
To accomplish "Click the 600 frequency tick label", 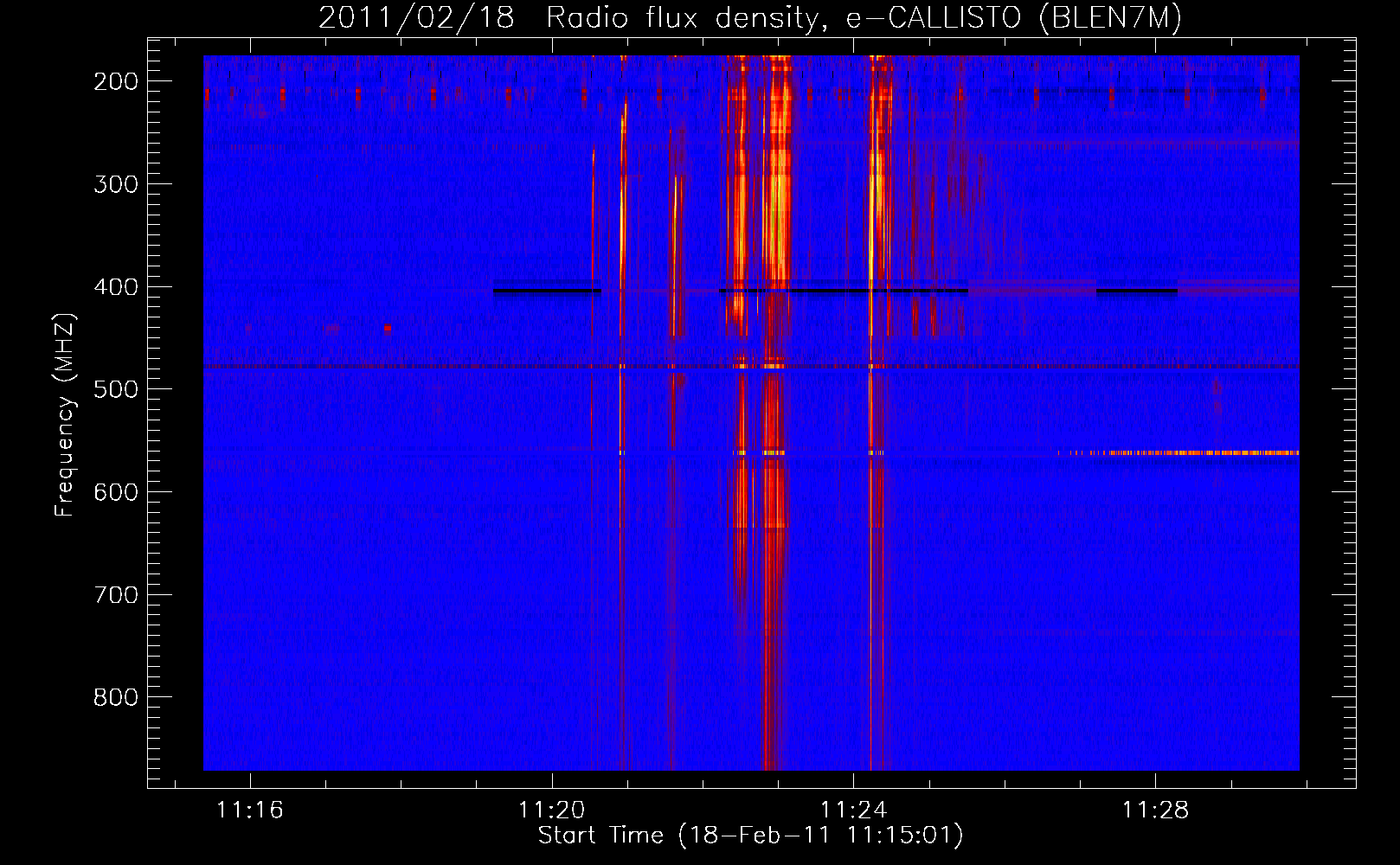I will click(116, 492).
